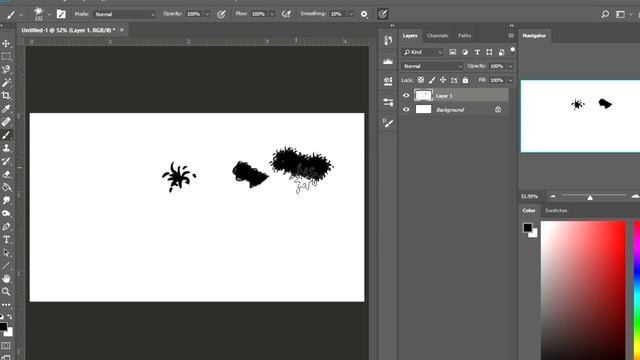Viewport: 640px width, 360px height.
Task: Select the Hand tool
Action: (6, 279)
